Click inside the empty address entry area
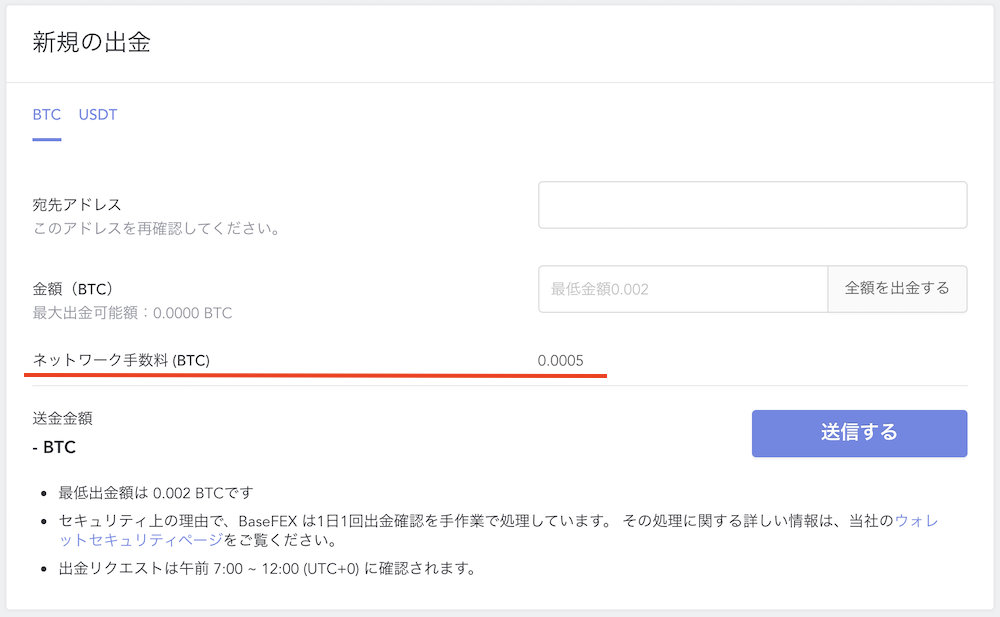 pyautogui.click(x=752, y=204)
